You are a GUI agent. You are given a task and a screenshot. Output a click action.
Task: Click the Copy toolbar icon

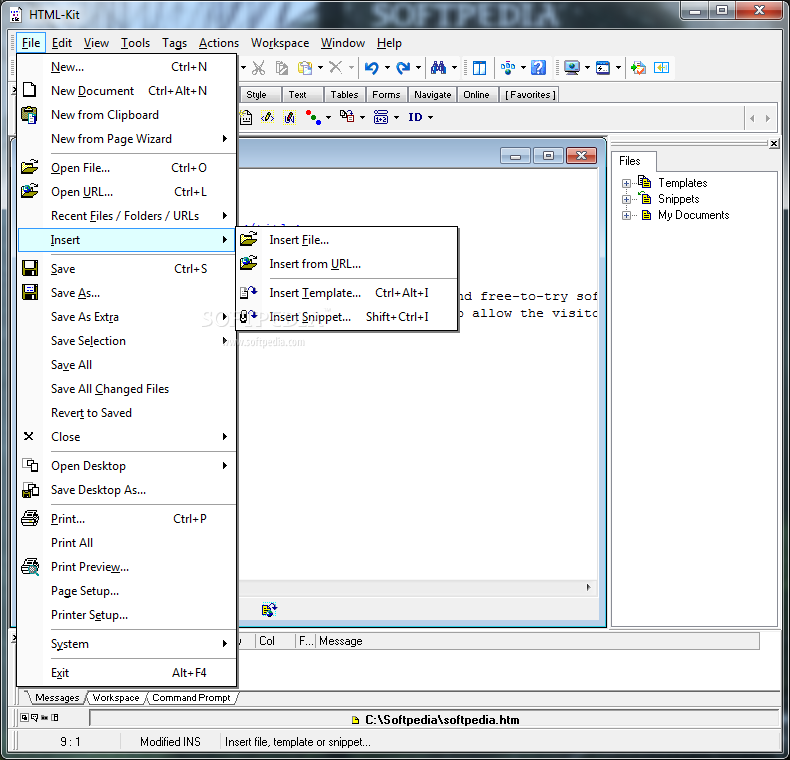282,68
